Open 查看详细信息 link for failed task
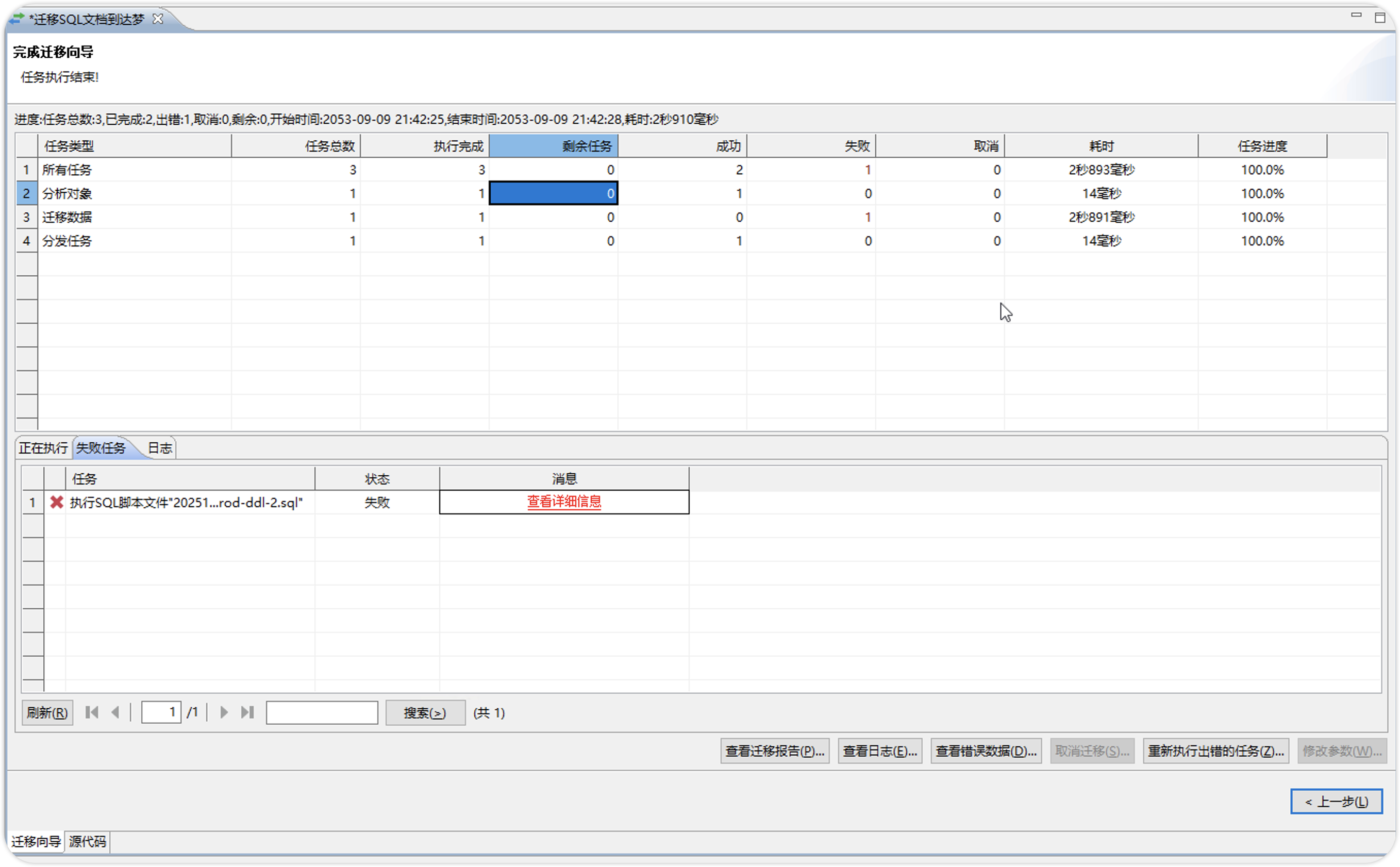The image size is (1400, 867). click(563, 502)
